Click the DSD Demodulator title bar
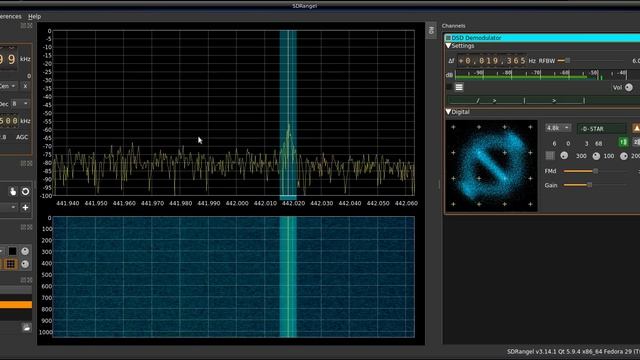The image size is (640, 360). click(542, 38)
